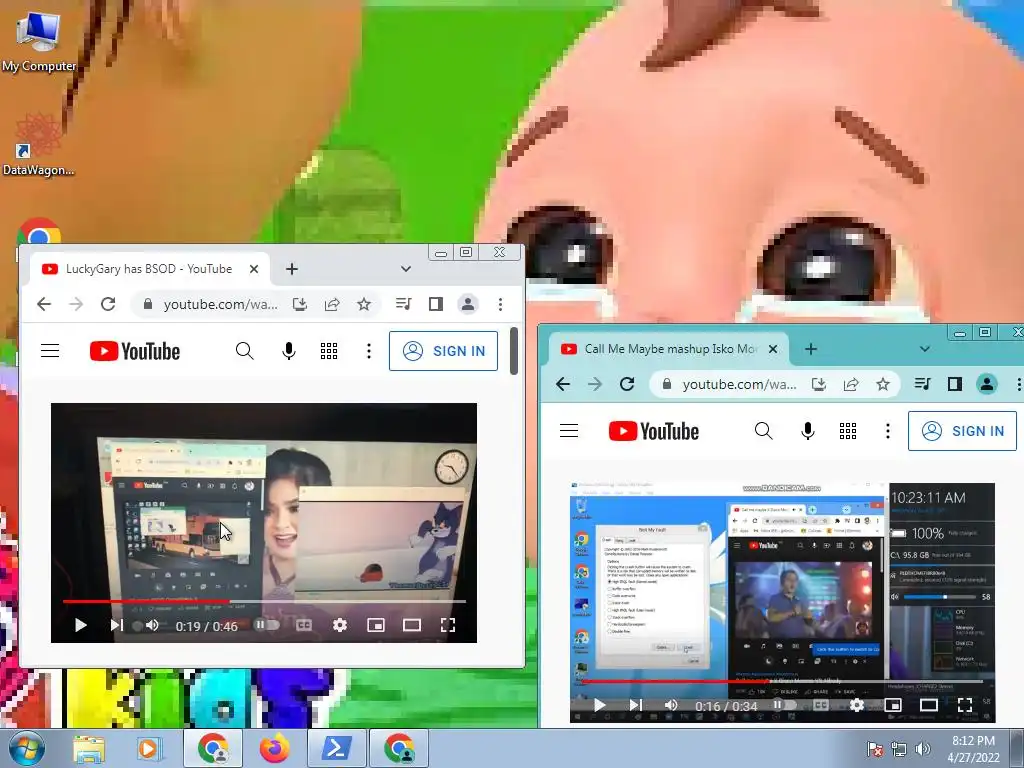
Task: Reload page in Call Me Maybe window
Action: (627, 384)
